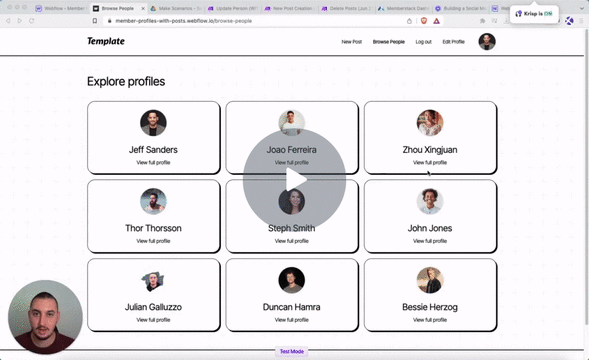Screen dimensions: 589x360
Task: View full profile of Thor Thorsson
Action: (x=153, y=241)
